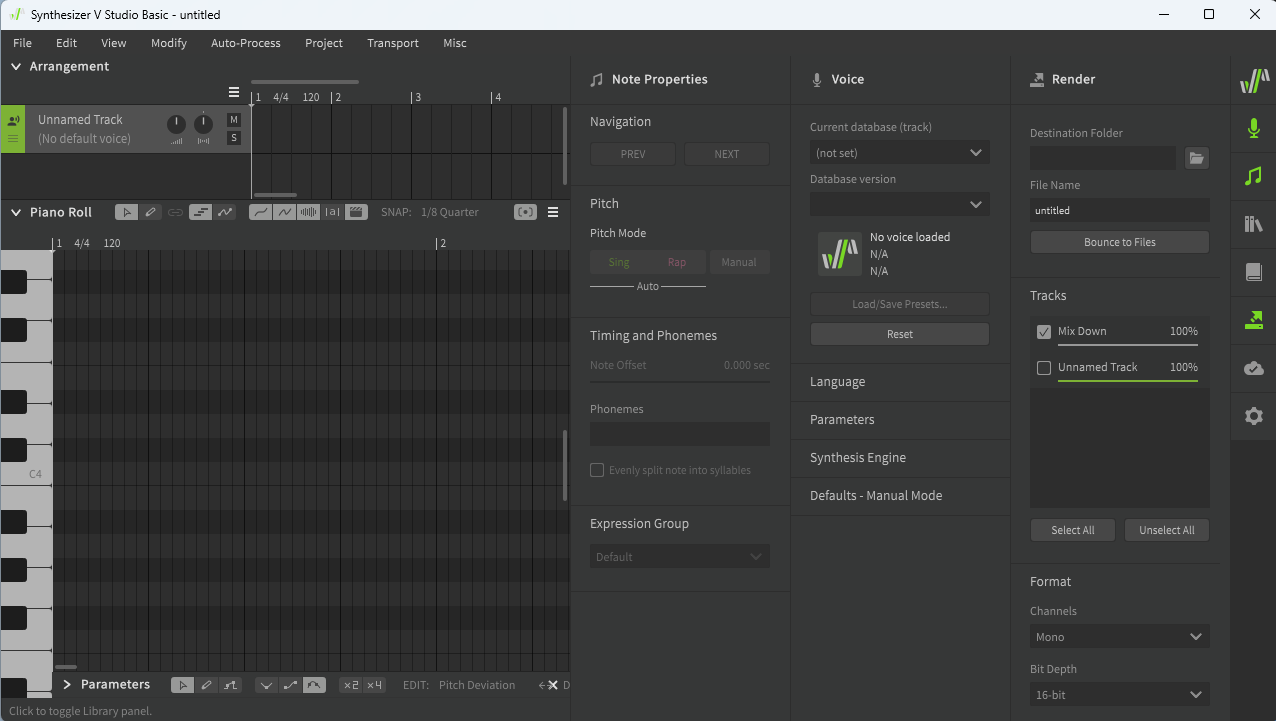Viewport: 1276px width, 721px height.
Task: Open the Synthesizer V logo sidebar panel
Action: tap(1254, 81)
